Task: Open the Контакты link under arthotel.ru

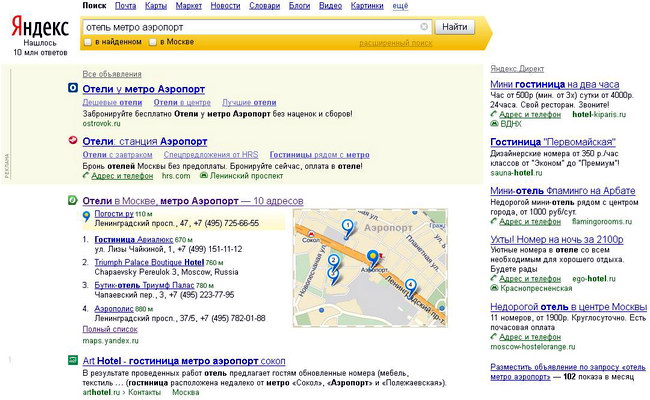Action: coord(144,392)
